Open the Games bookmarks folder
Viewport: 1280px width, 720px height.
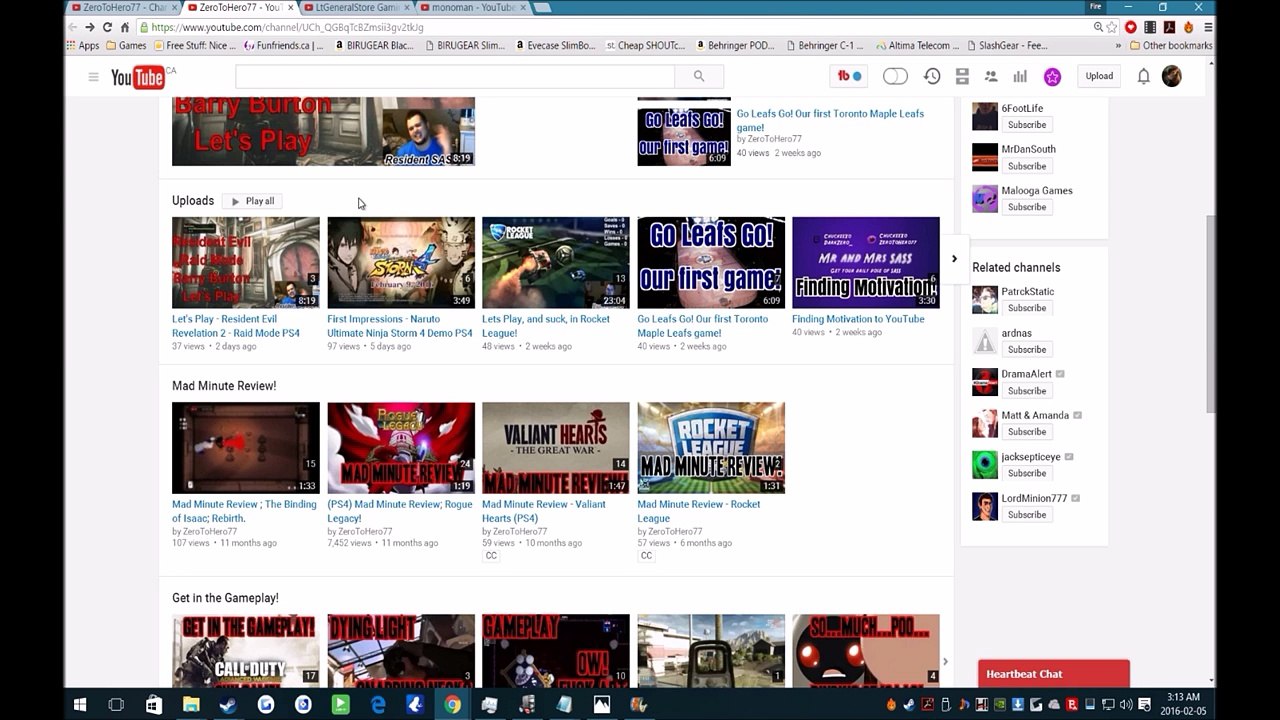click(x=126, y=45)
